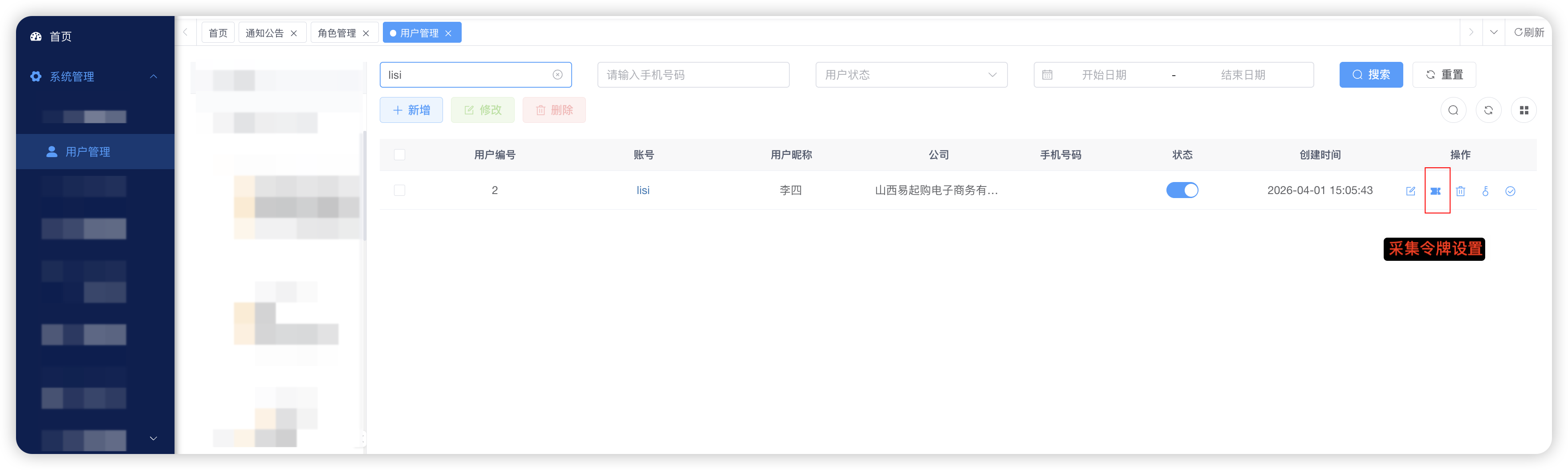Close the 用户管理 tab
The image size is (1568, 470).
(x=448, y=33)
